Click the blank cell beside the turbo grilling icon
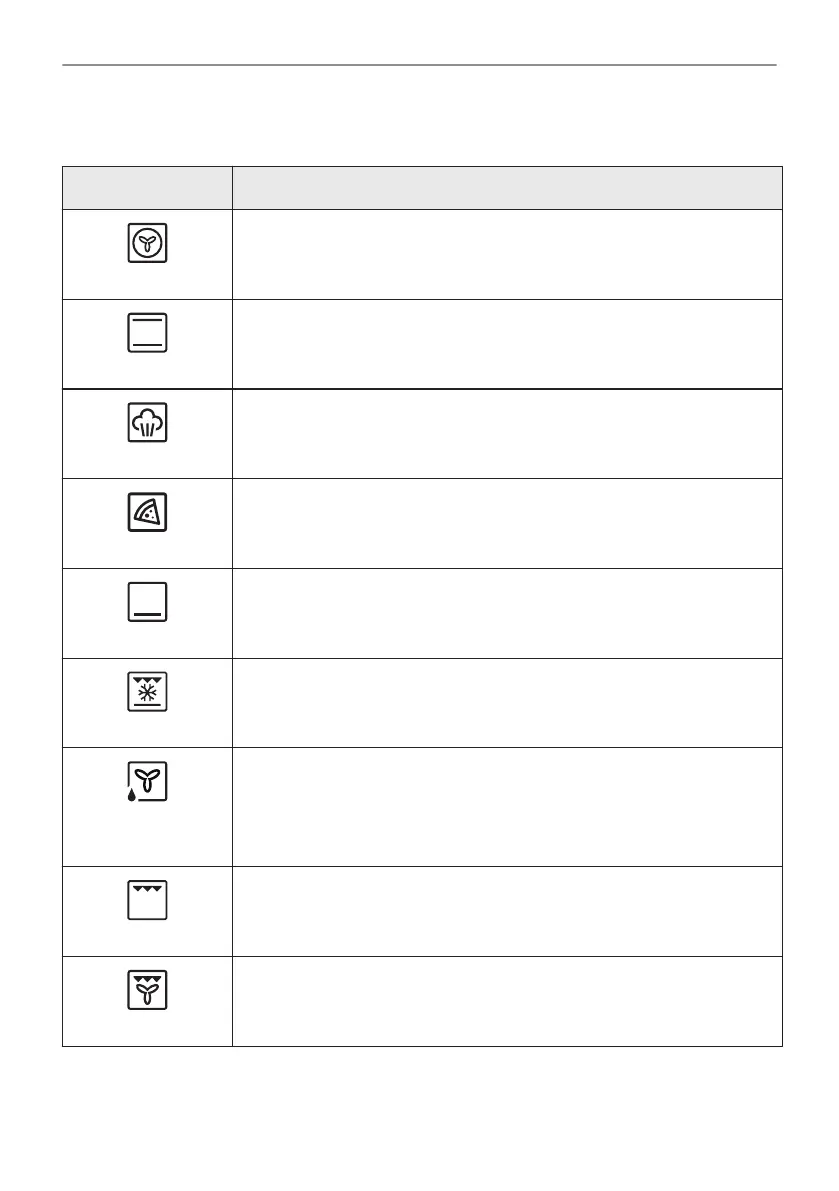Image resolution: width=839 pixels, height=1191 pixels. point(507,1002)
